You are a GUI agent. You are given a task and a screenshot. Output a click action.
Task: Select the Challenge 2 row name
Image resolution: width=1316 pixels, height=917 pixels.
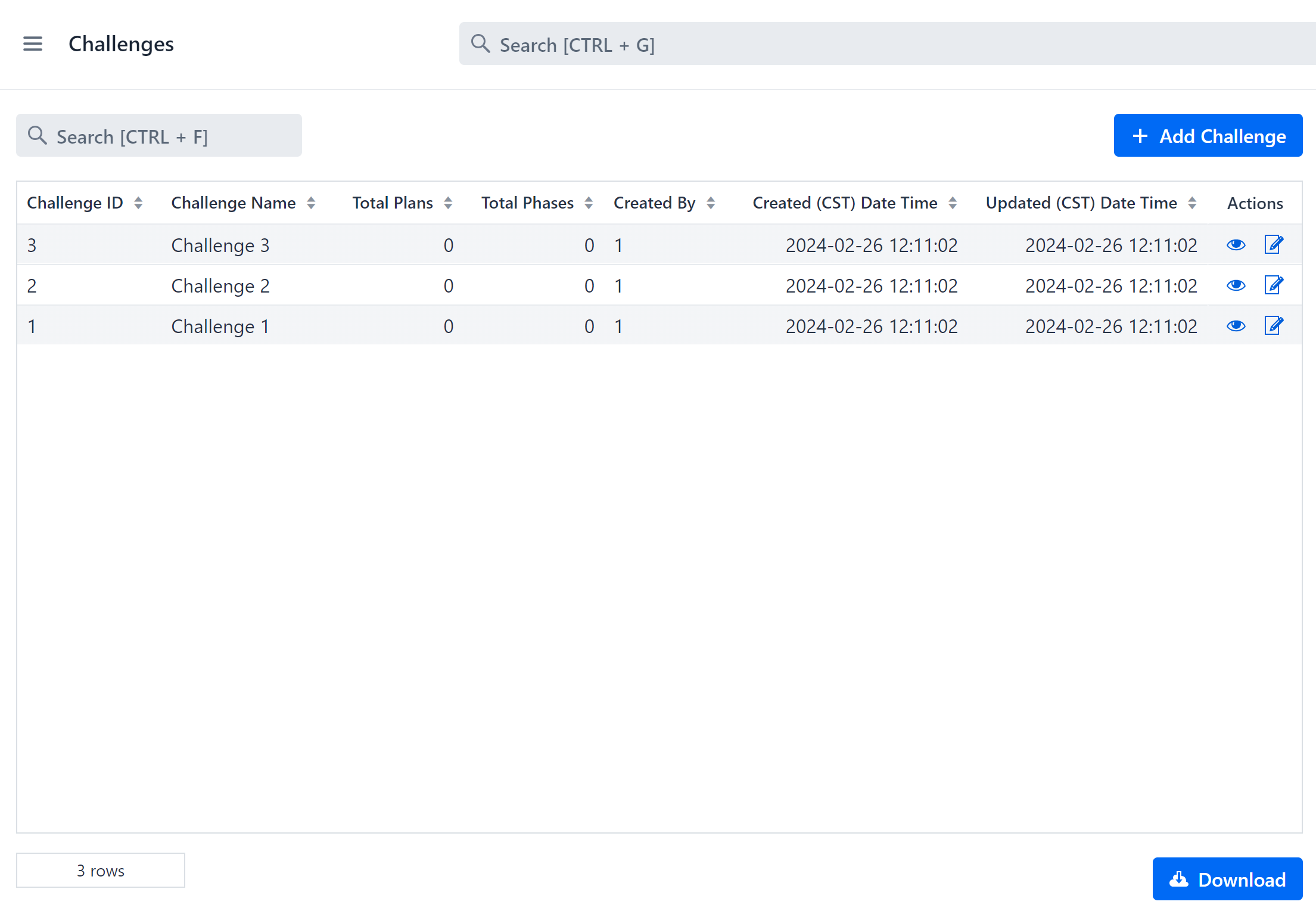click(x=220, y=286)
